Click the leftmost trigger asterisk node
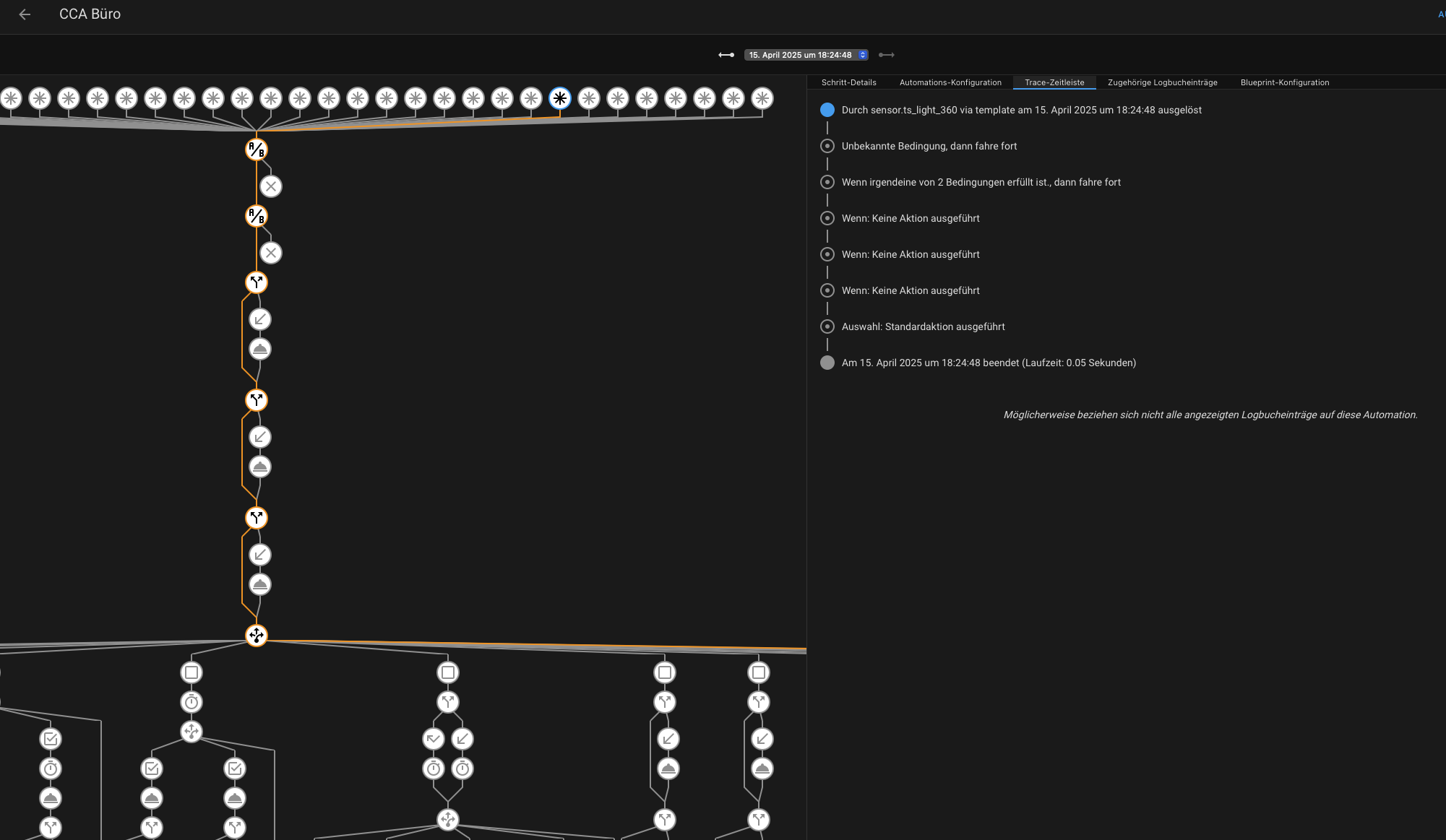This screenshot has height=840, width=1446. click(11, 98)
